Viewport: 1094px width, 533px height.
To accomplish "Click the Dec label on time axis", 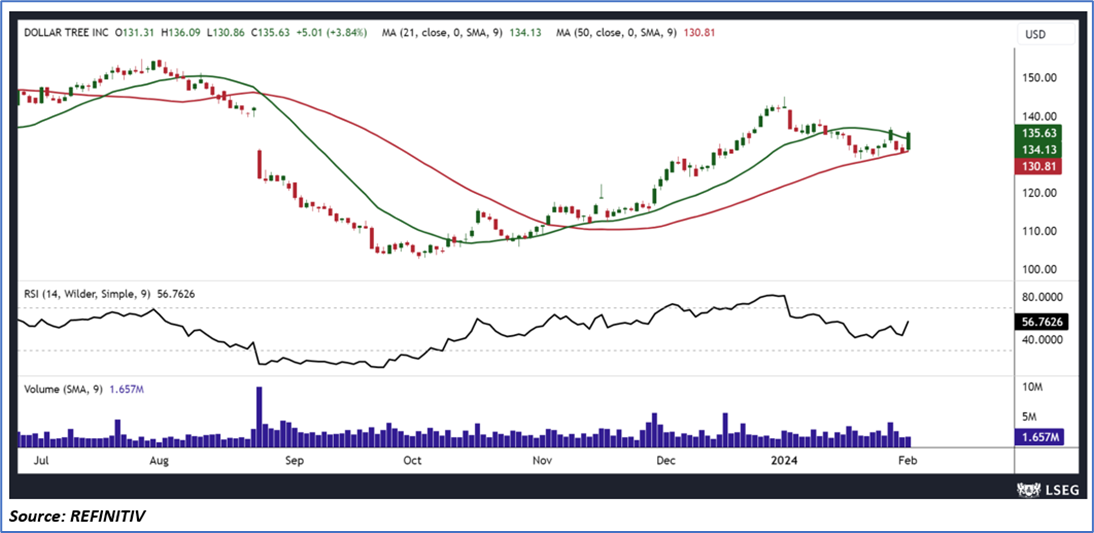I will (x=666, y=460).
